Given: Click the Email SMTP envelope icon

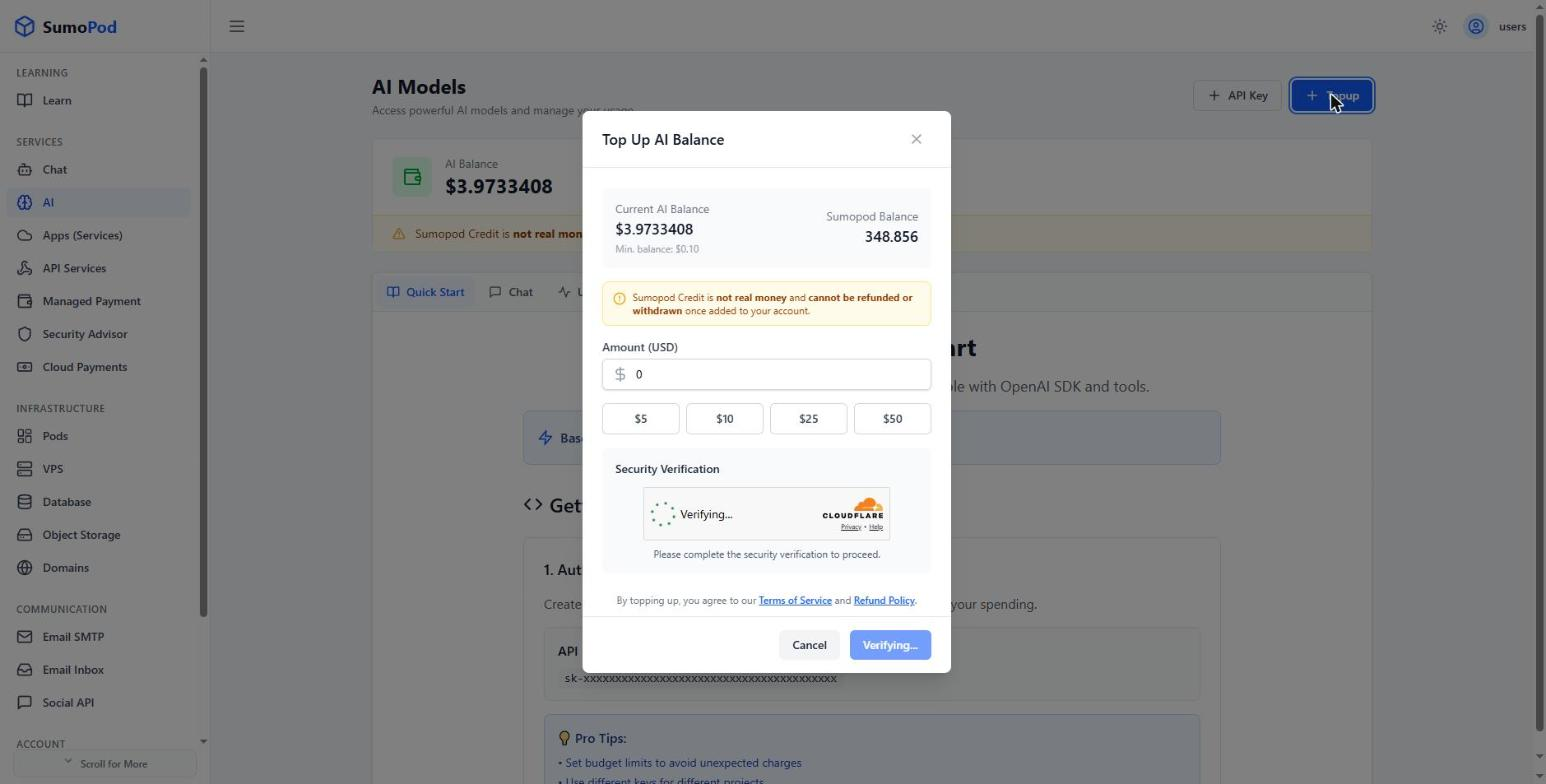Looking at the screenshot, I should (25, 638).
